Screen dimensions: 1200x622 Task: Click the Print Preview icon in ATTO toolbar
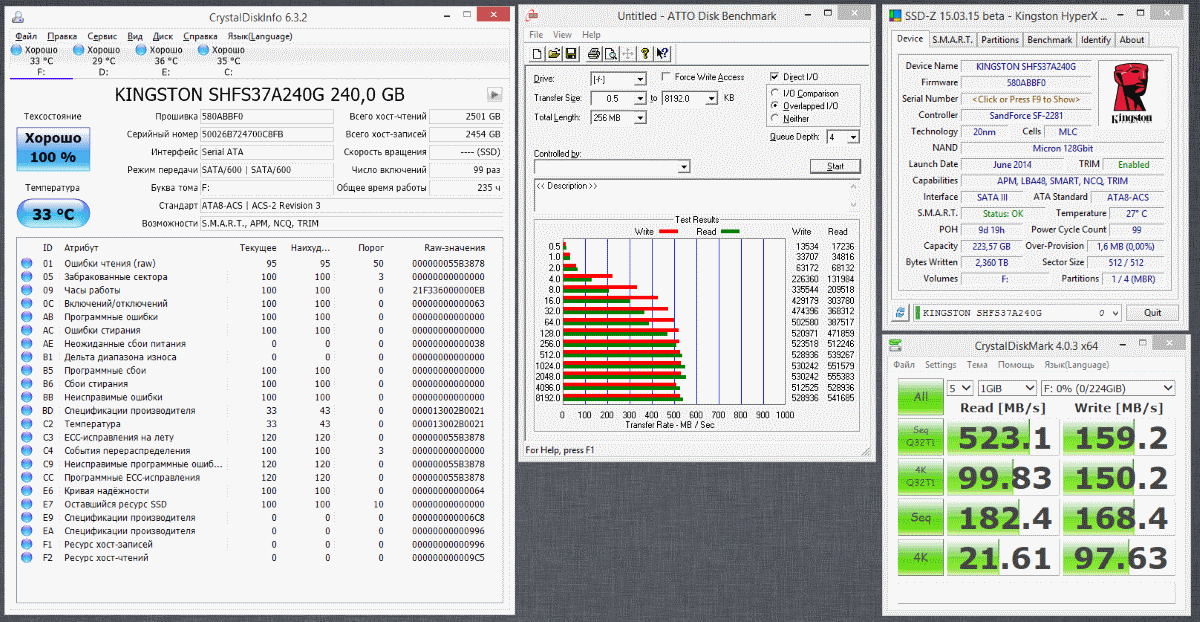pos(611,54)
